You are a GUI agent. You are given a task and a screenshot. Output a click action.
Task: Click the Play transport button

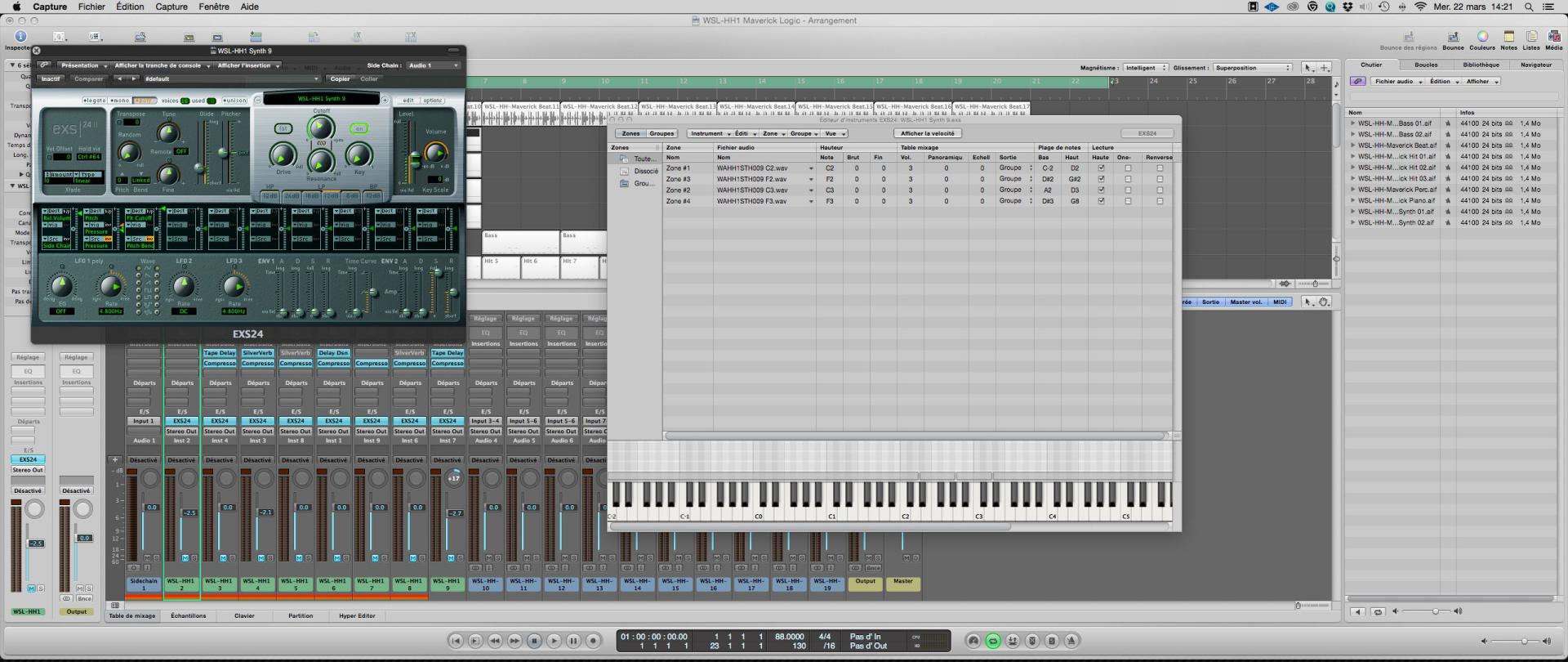tap(554, 641)
